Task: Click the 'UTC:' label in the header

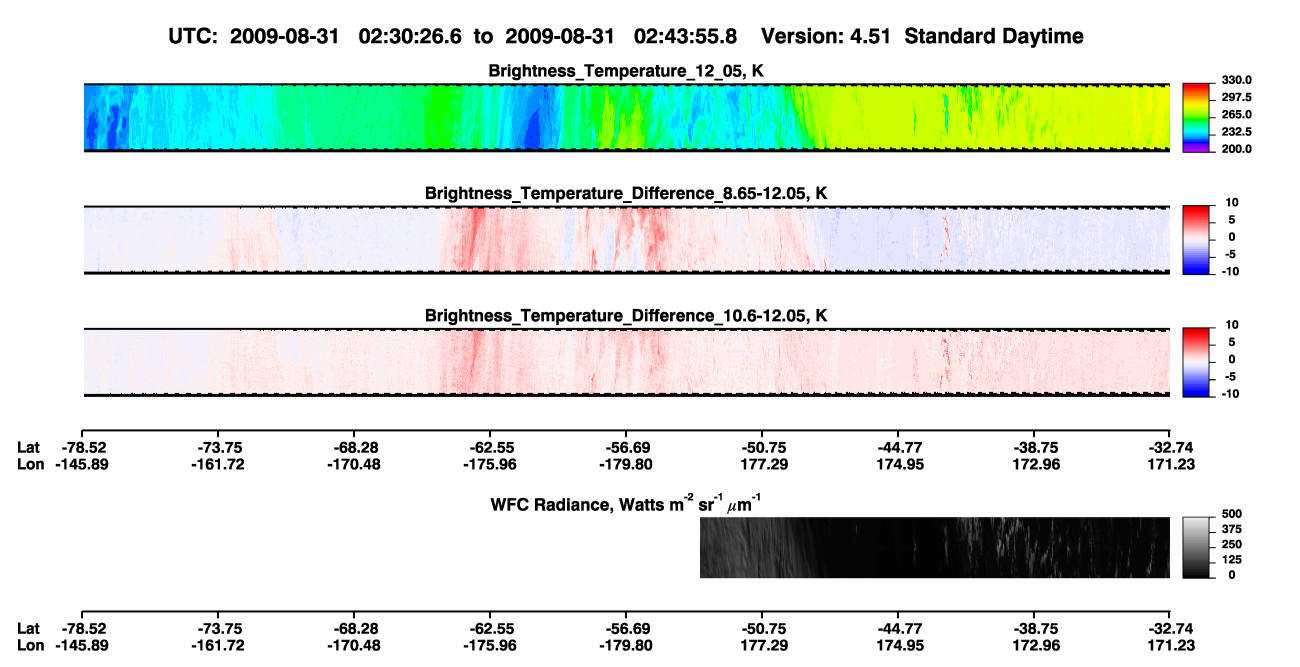Action: point(192,37)
